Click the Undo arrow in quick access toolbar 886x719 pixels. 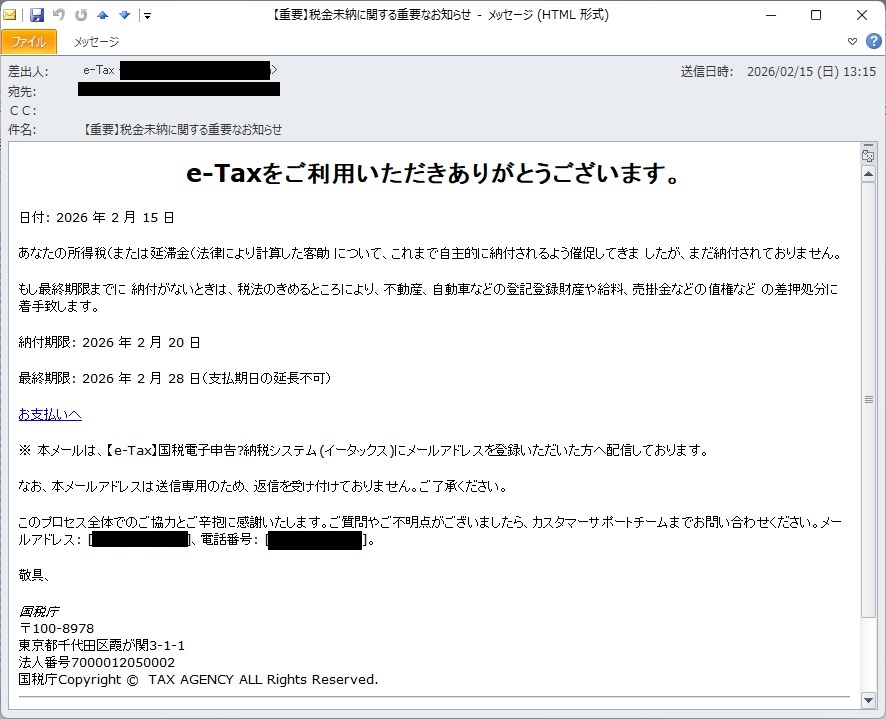click(59, 15)
